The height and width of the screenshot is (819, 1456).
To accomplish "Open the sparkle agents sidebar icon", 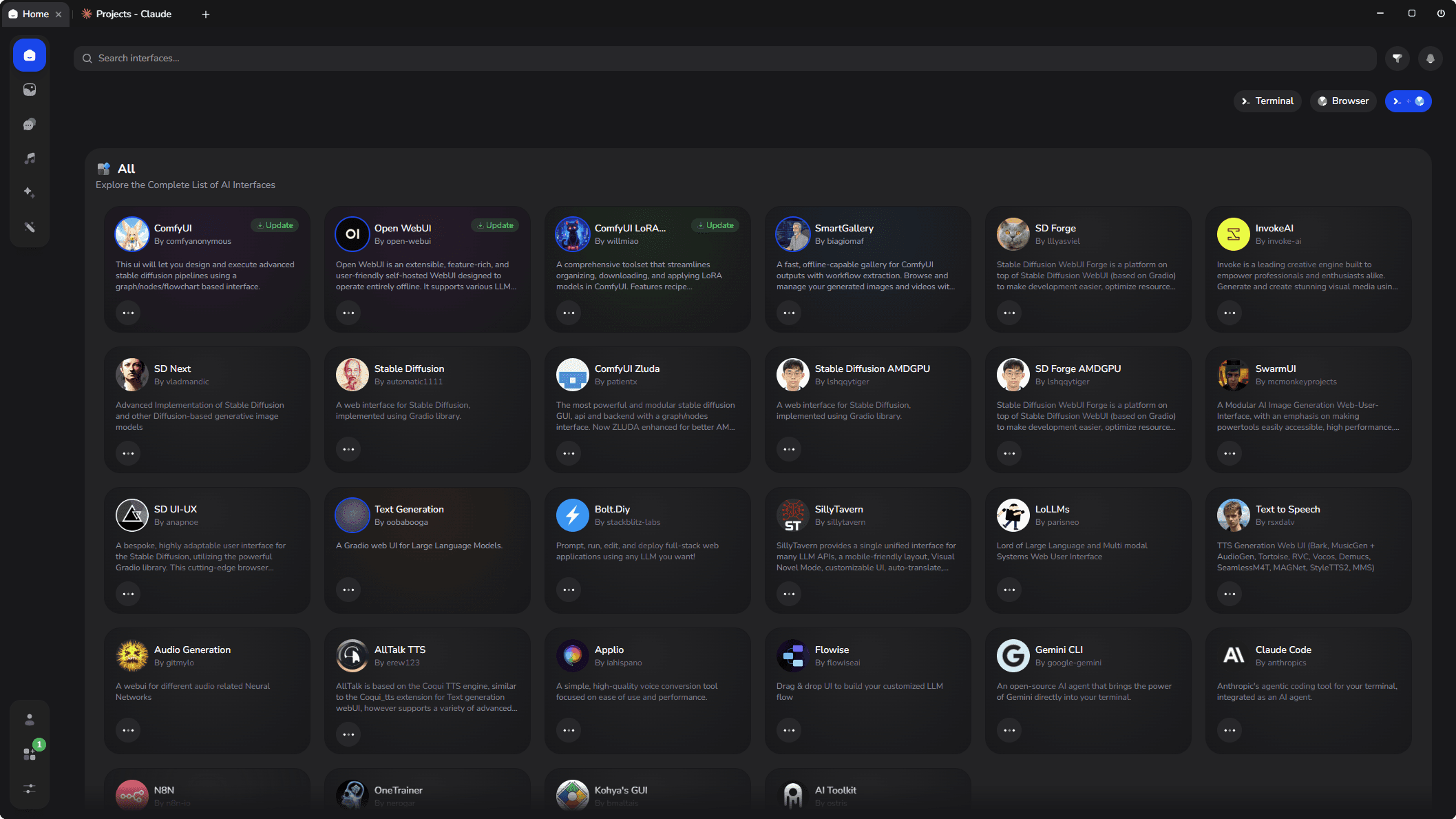I will 30,193.
